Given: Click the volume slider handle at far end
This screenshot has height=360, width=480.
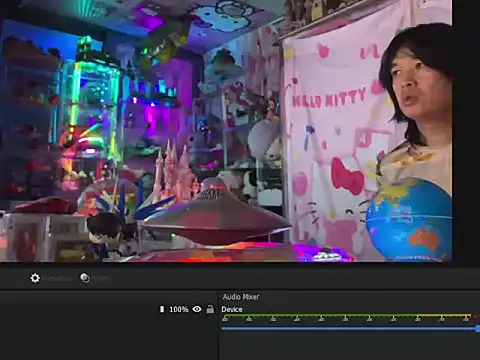Looking at the screenshot, I should click(478, 329).
